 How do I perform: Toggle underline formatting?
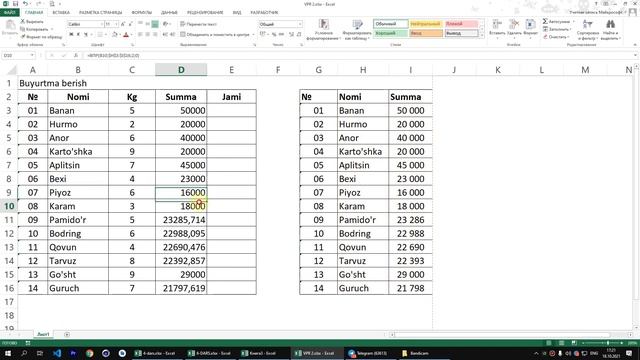point(86,35)
